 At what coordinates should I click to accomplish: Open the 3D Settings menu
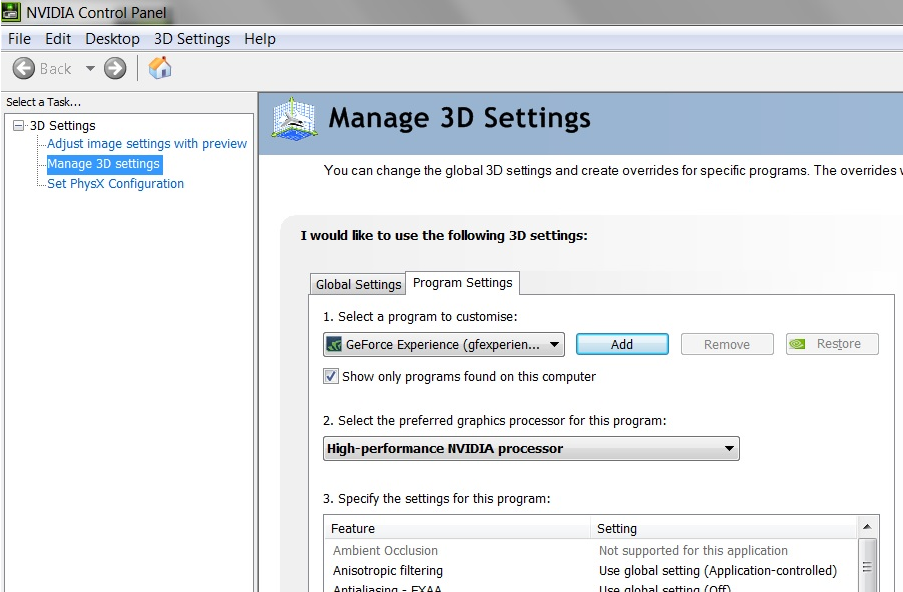coord(192,39)
